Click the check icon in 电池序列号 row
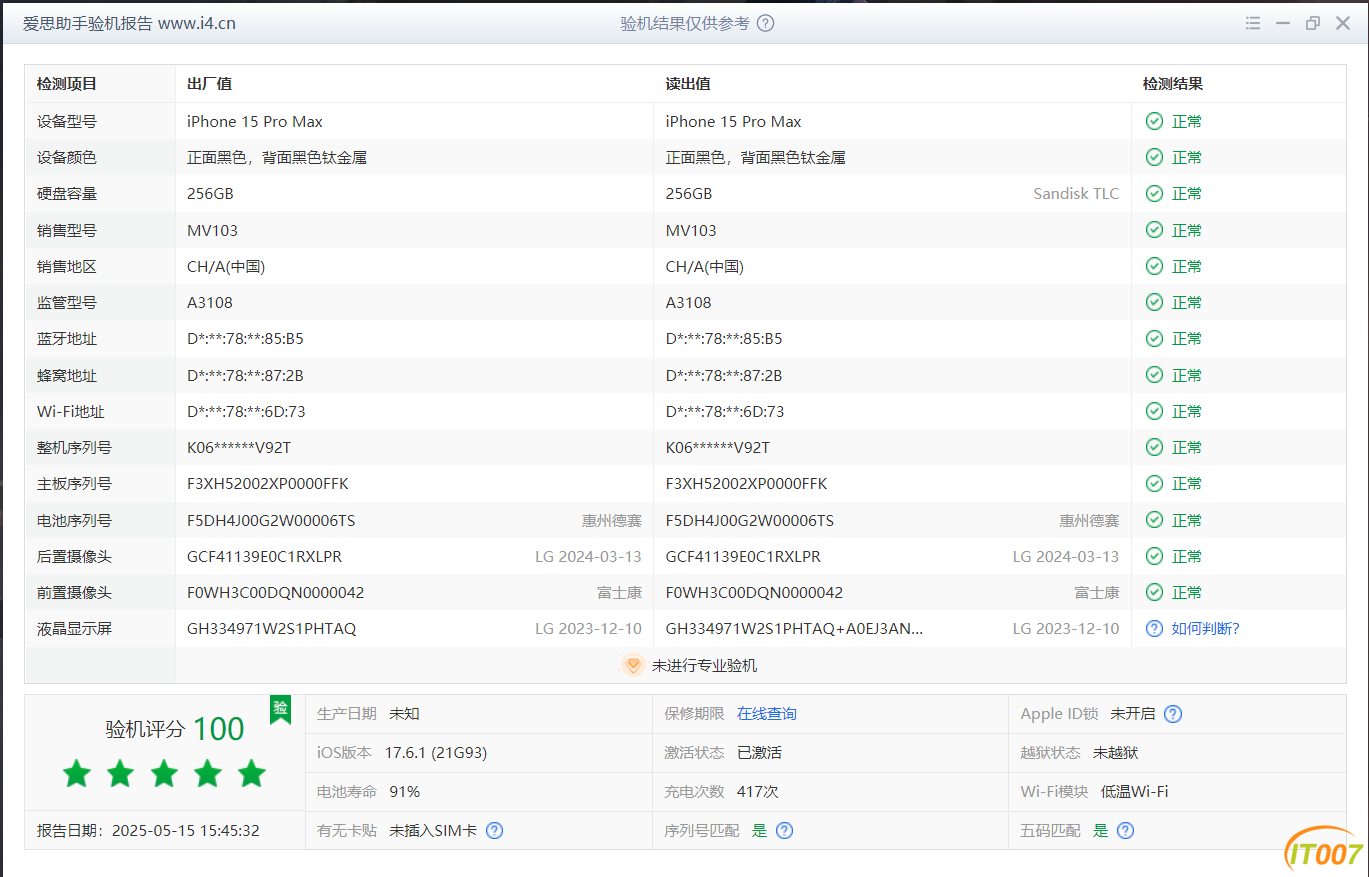This screenshot has height=877, width=1369. (x=1154, y=521)
